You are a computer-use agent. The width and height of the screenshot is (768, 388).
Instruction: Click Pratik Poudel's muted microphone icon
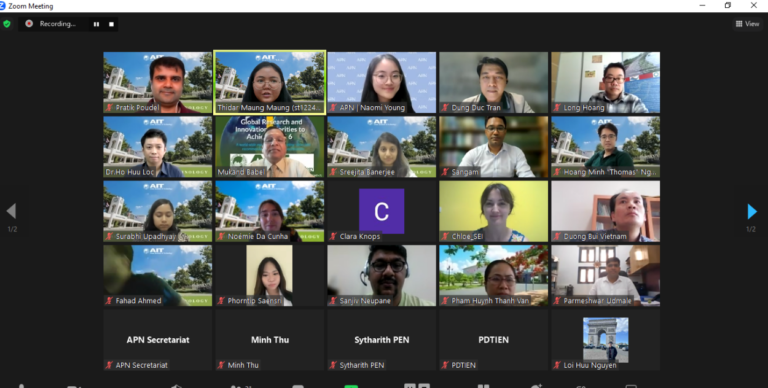point(109,108)
